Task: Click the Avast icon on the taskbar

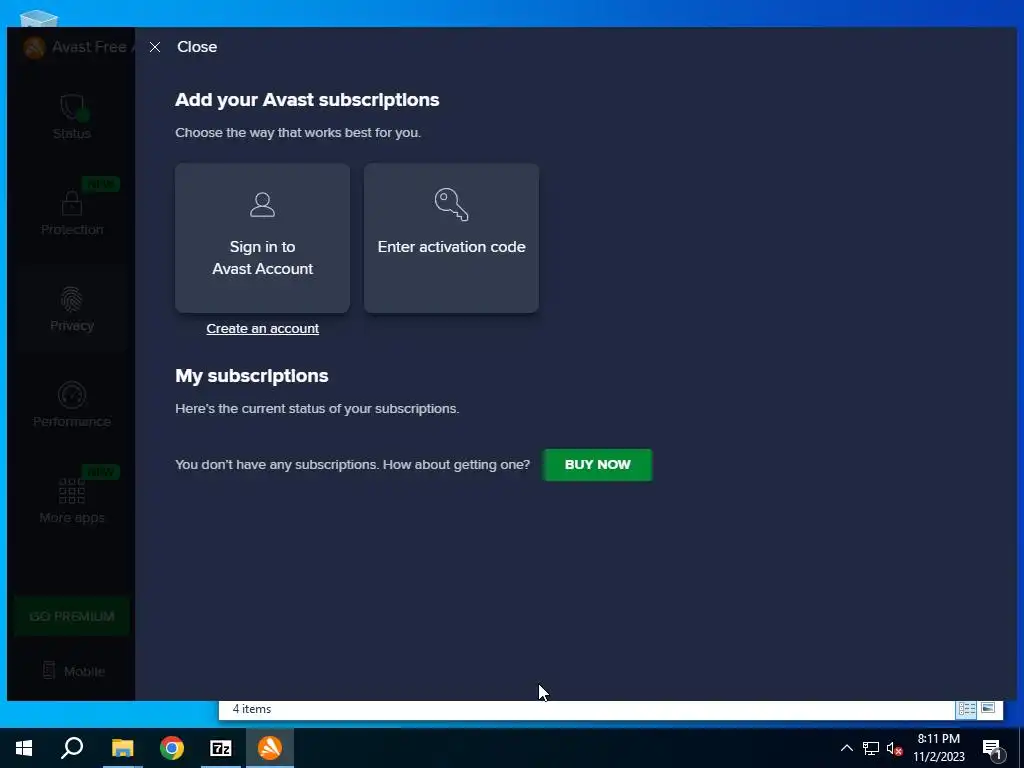Action: pos(270,748)
